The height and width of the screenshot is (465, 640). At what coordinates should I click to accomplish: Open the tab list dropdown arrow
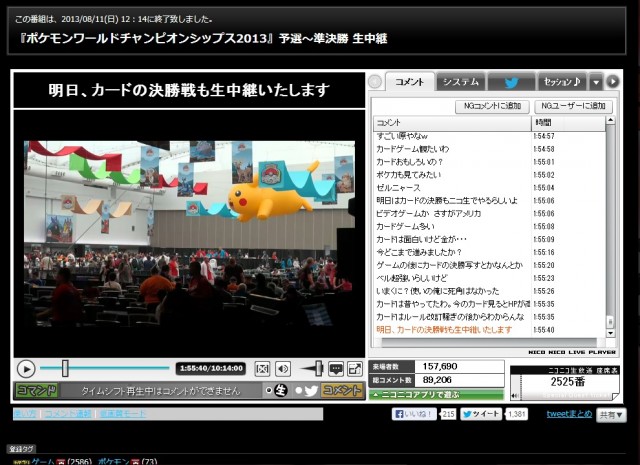596,82
